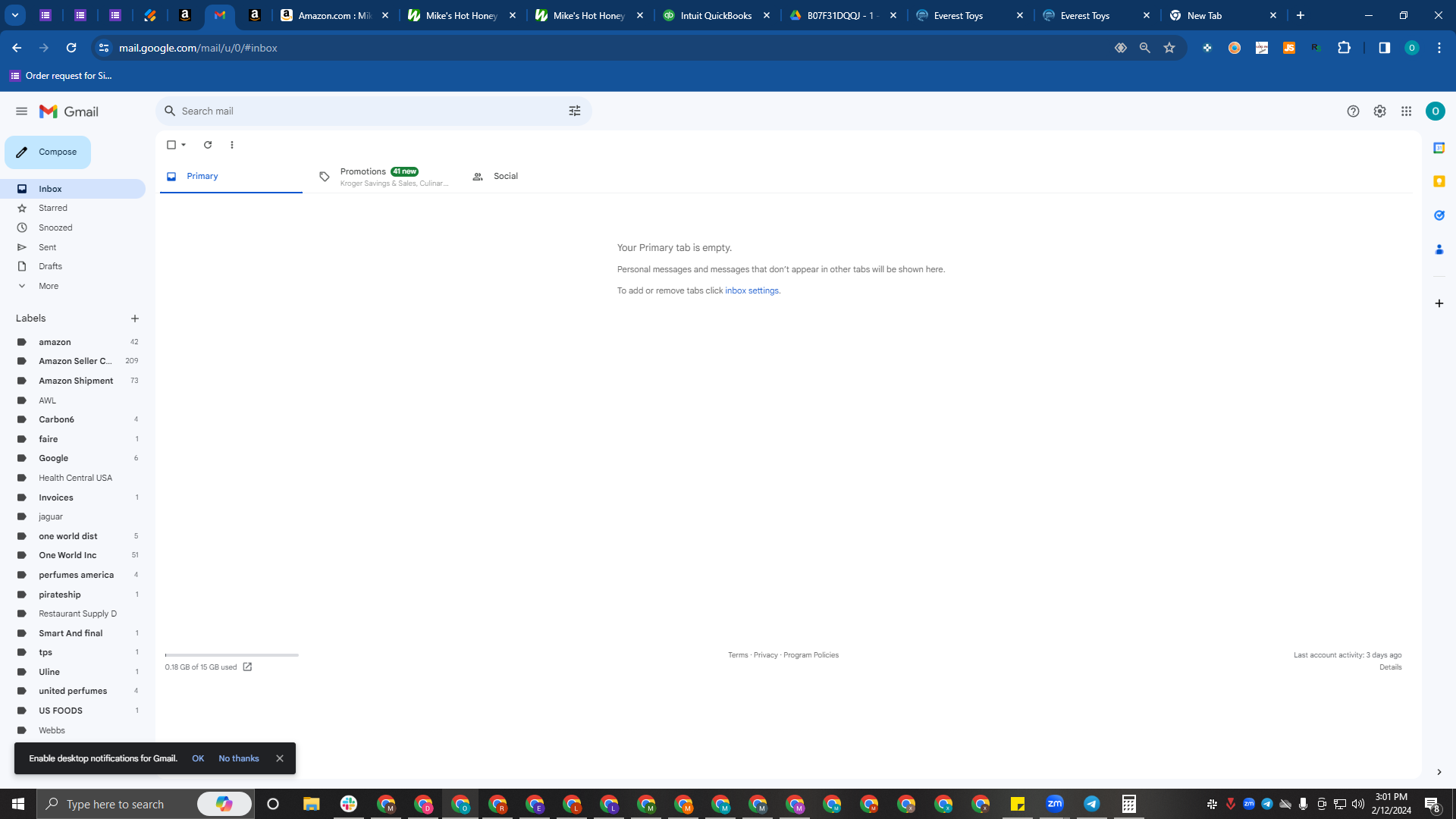Click the Details link for account activity
This screenshot has width=1456, height=819.
(1390, 667)
